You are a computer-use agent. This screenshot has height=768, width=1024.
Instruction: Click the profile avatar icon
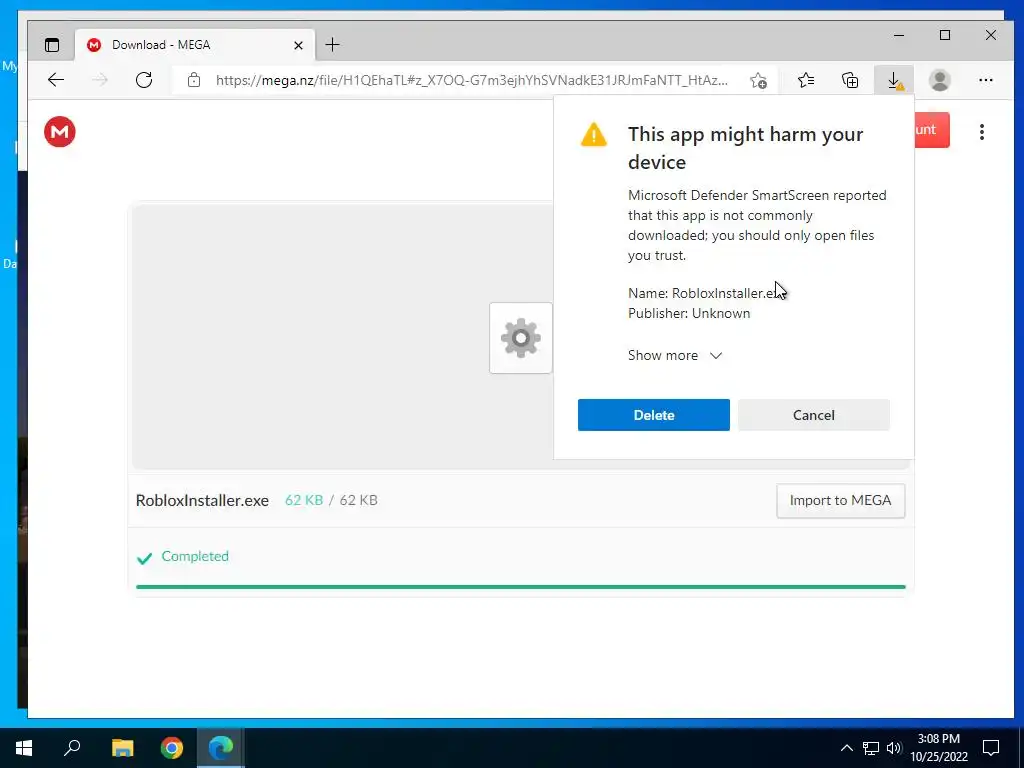[x=939, y=80]
